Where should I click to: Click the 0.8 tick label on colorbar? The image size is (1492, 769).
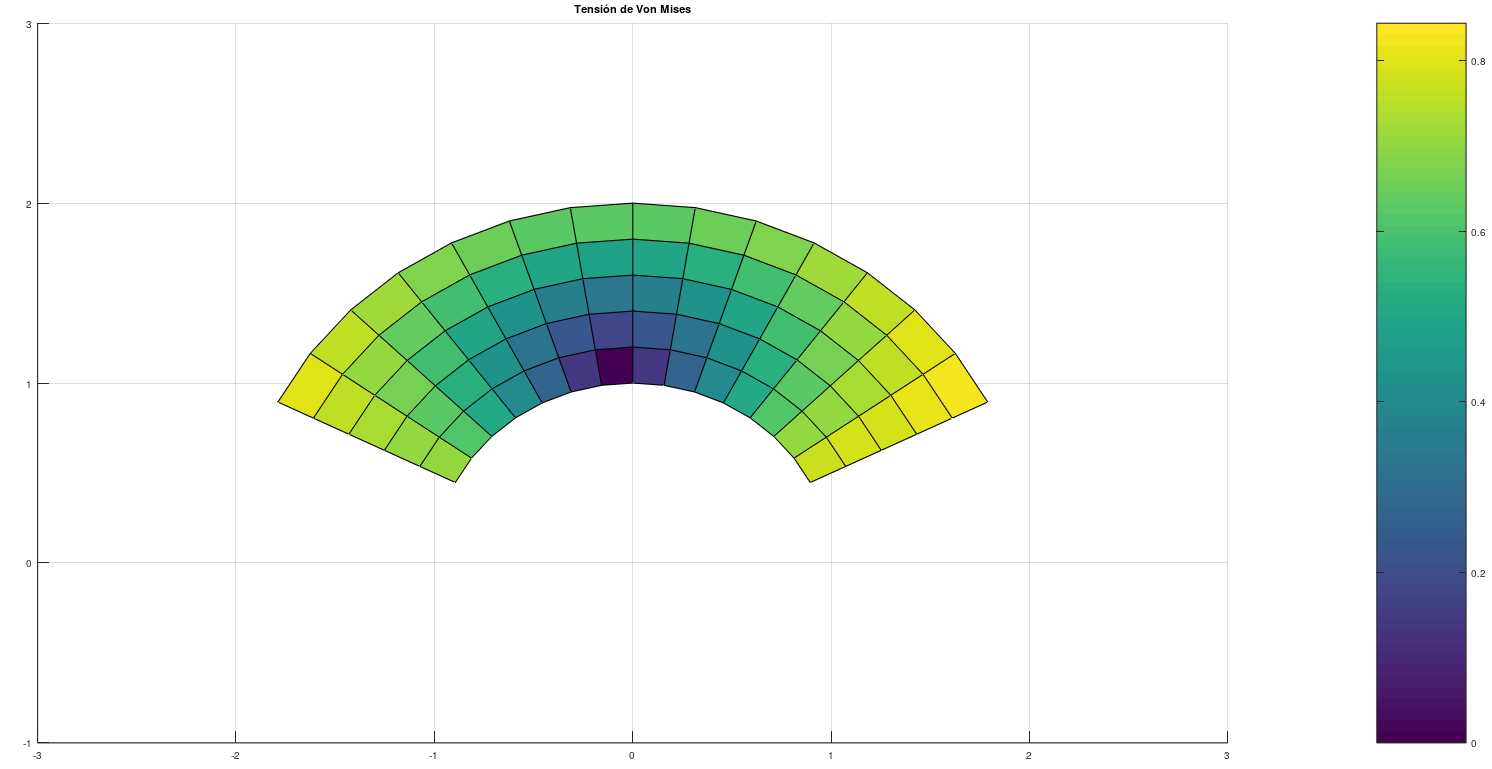pyautogui.click(x=1477, y=61)
